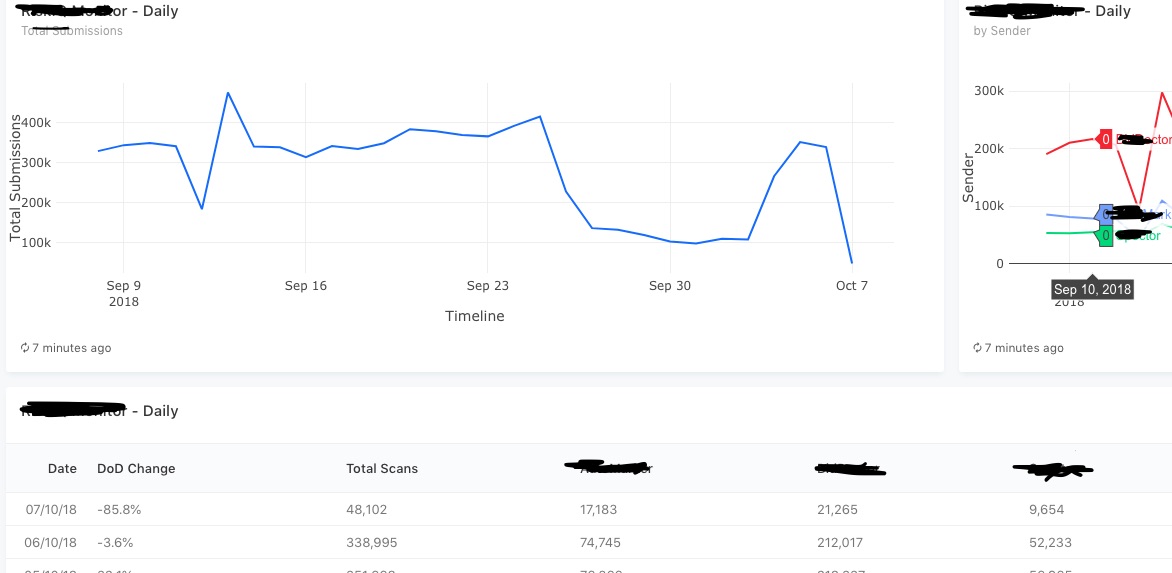Click the peak point of the blue line
Screen dimensions: 1172x573
click(x=227, y=93)
